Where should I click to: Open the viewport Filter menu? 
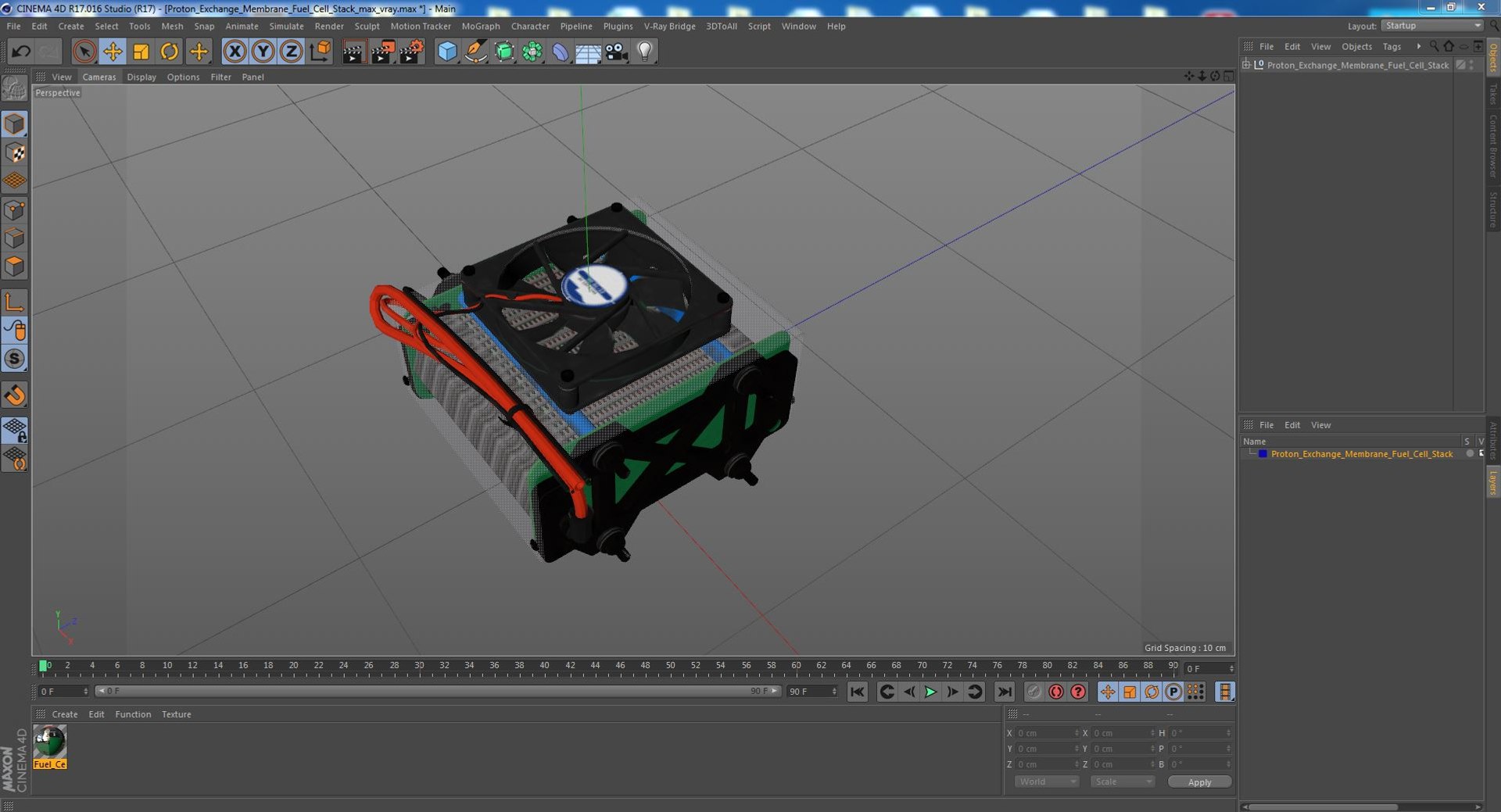[220, 77]
